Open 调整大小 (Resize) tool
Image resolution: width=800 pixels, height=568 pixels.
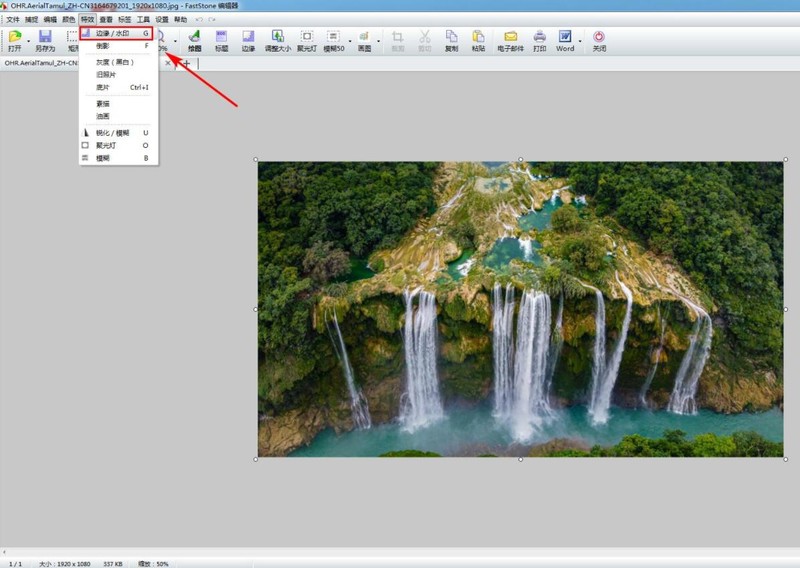(278, 39)
